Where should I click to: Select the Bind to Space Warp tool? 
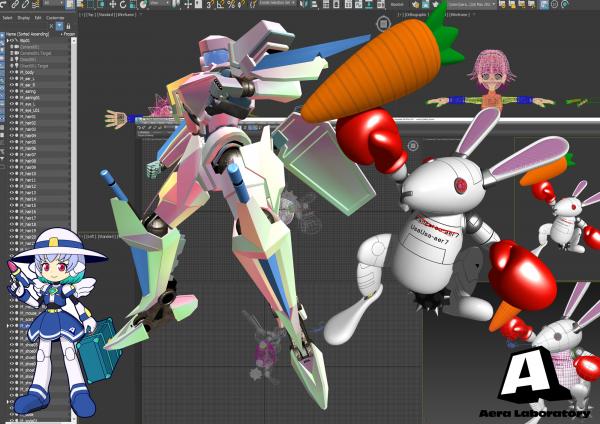(36, 4)
